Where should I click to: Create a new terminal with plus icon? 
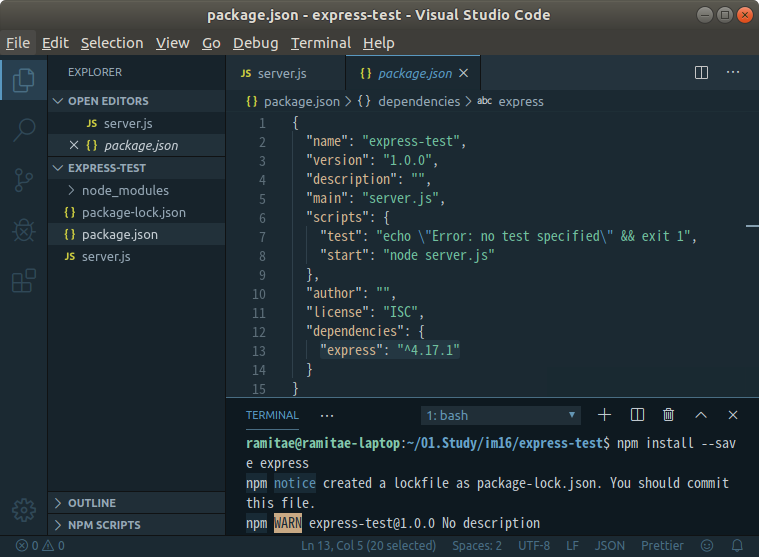point(604,415)
